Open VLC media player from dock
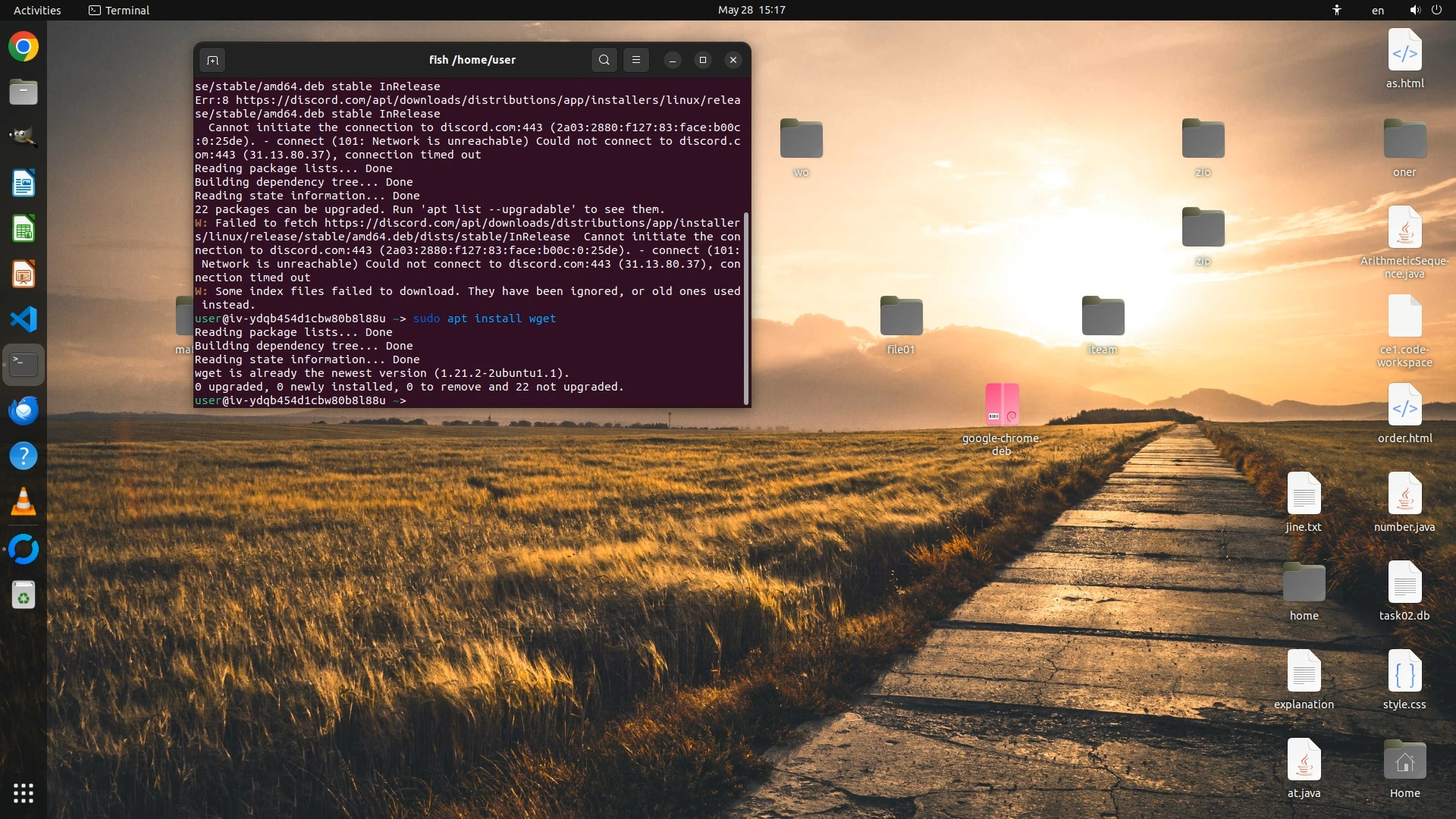The image size is (1456, 819). pyautogui.click(x=24, y=501)
